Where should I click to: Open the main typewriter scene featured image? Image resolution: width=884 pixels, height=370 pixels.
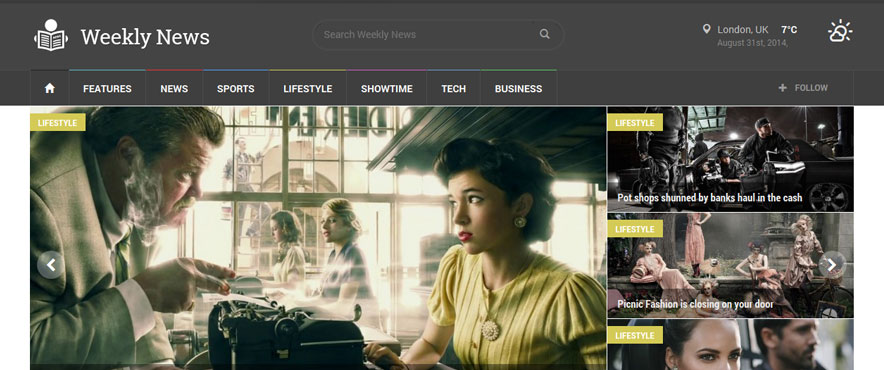(318, 238)
